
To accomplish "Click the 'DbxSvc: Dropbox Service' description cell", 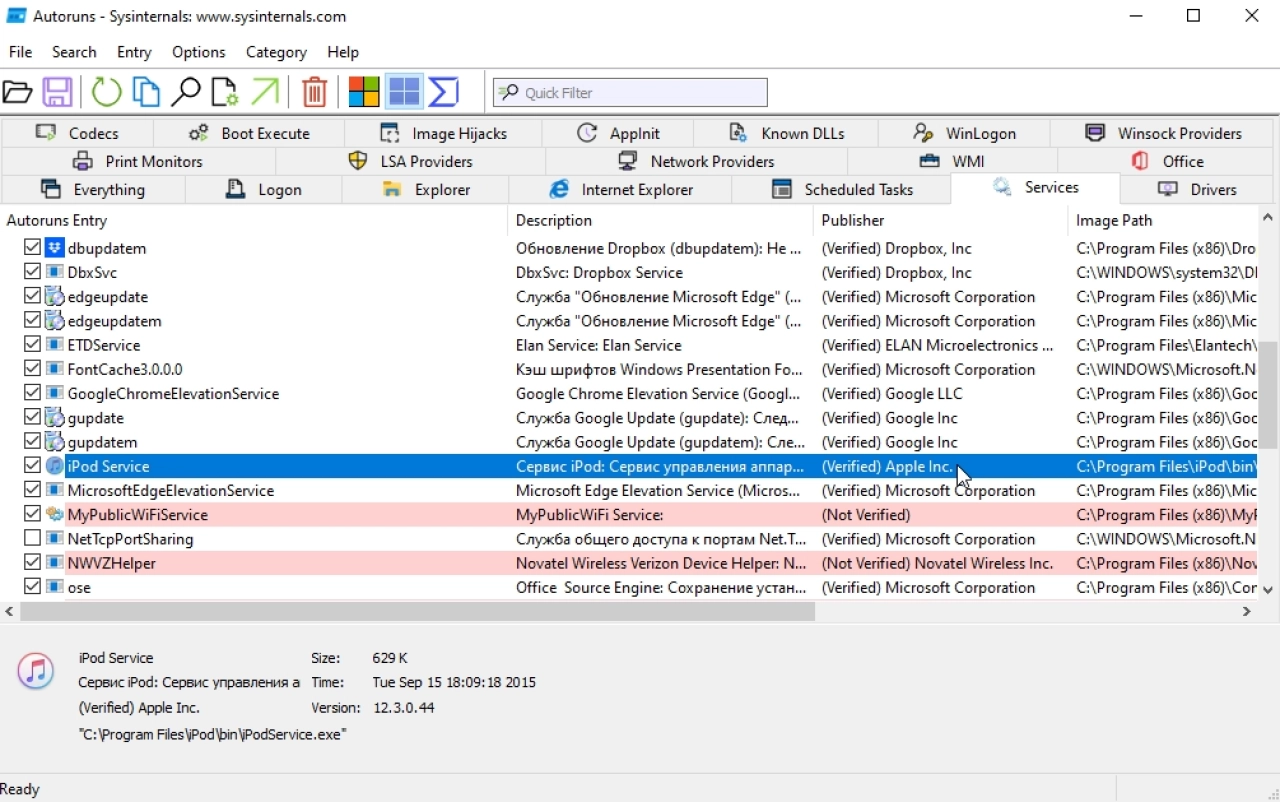I will tap(599, 272).
